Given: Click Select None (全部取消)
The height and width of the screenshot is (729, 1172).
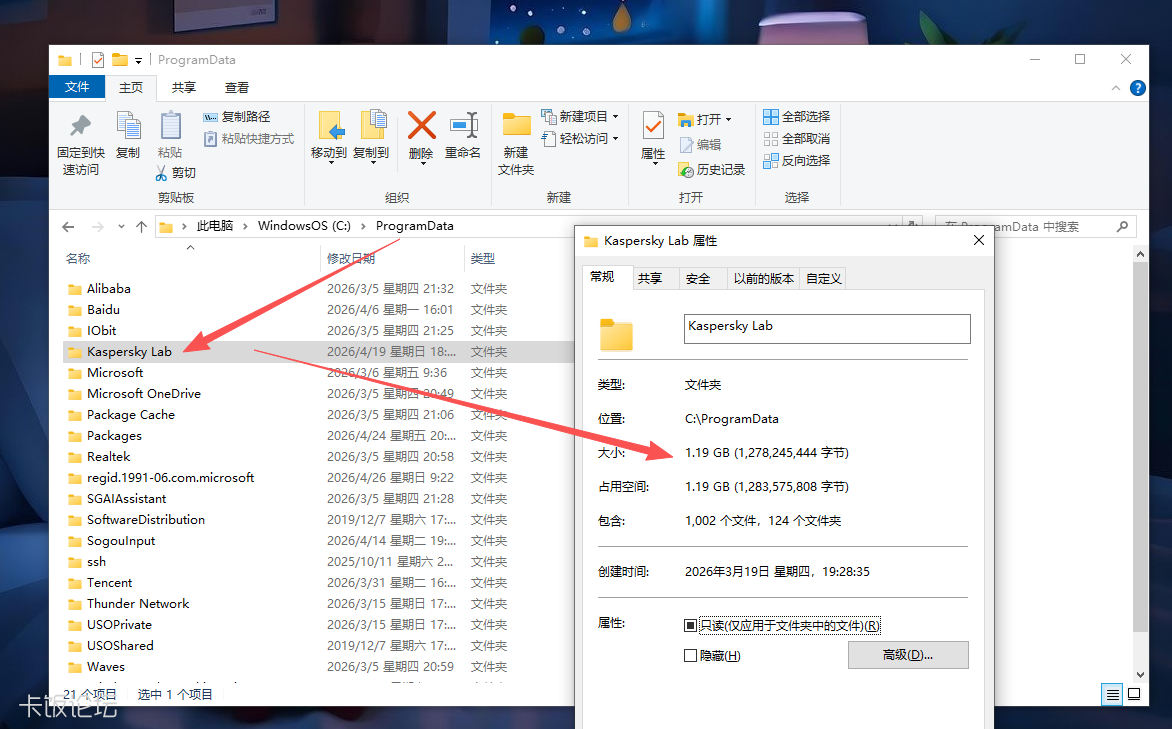Looking at the screenshot, I should 797,138.
